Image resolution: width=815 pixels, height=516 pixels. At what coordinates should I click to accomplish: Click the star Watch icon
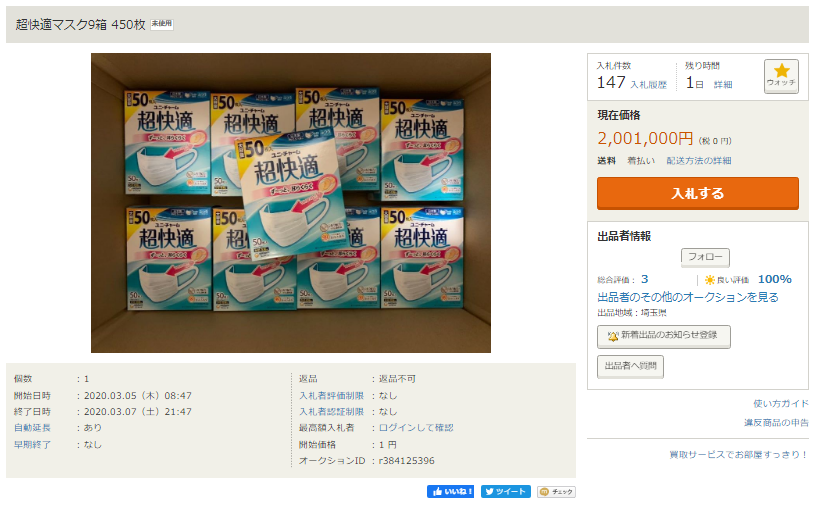pos(781,75)
